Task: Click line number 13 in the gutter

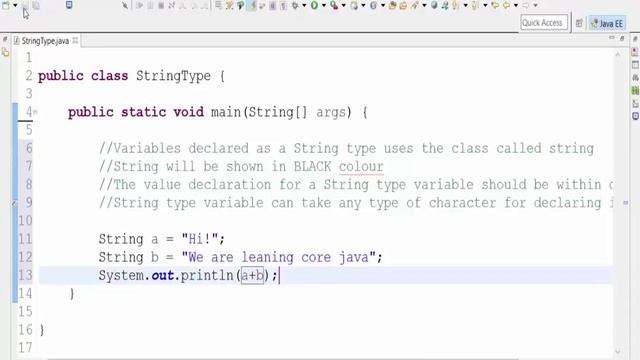Action: click(25, 275)
